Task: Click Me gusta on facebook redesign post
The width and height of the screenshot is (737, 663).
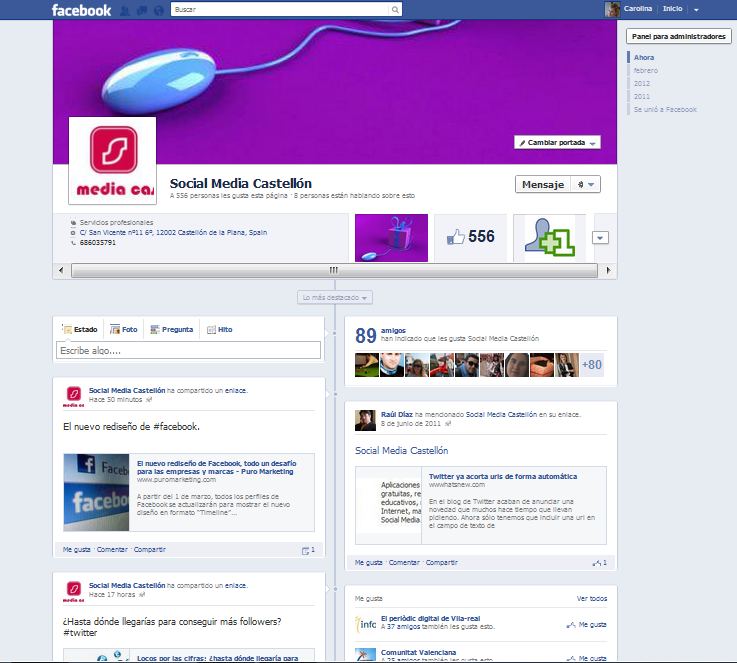Action: click(x=77, y=549)
